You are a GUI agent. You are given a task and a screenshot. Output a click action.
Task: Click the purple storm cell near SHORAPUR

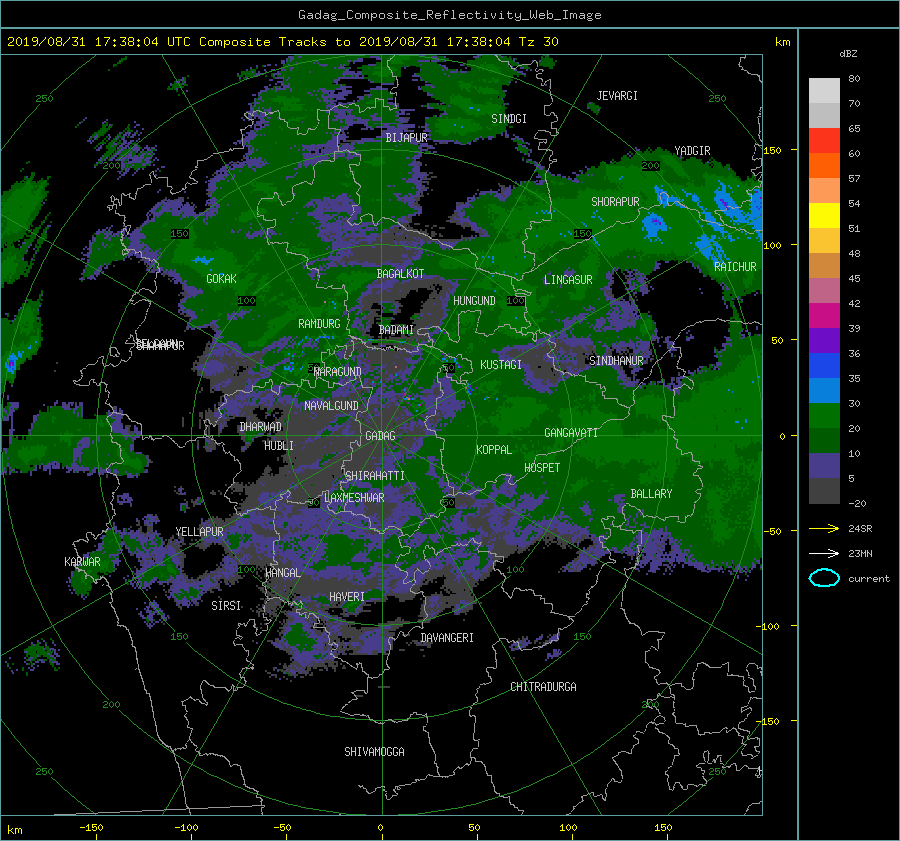pos(653,224)
